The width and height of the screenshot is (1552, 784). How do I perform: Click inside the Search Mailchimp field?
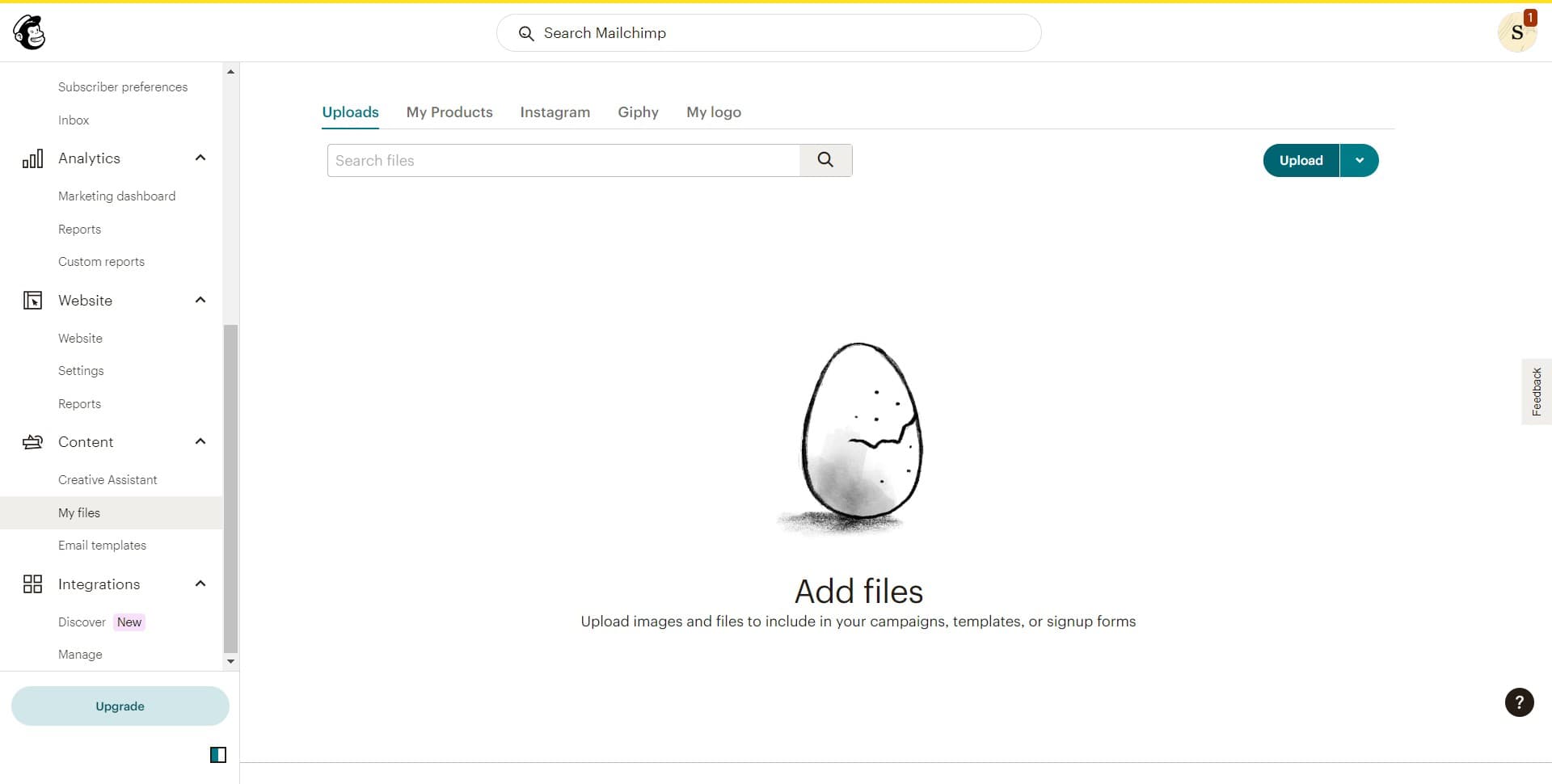pyautogui.click(x=768, y=33)
